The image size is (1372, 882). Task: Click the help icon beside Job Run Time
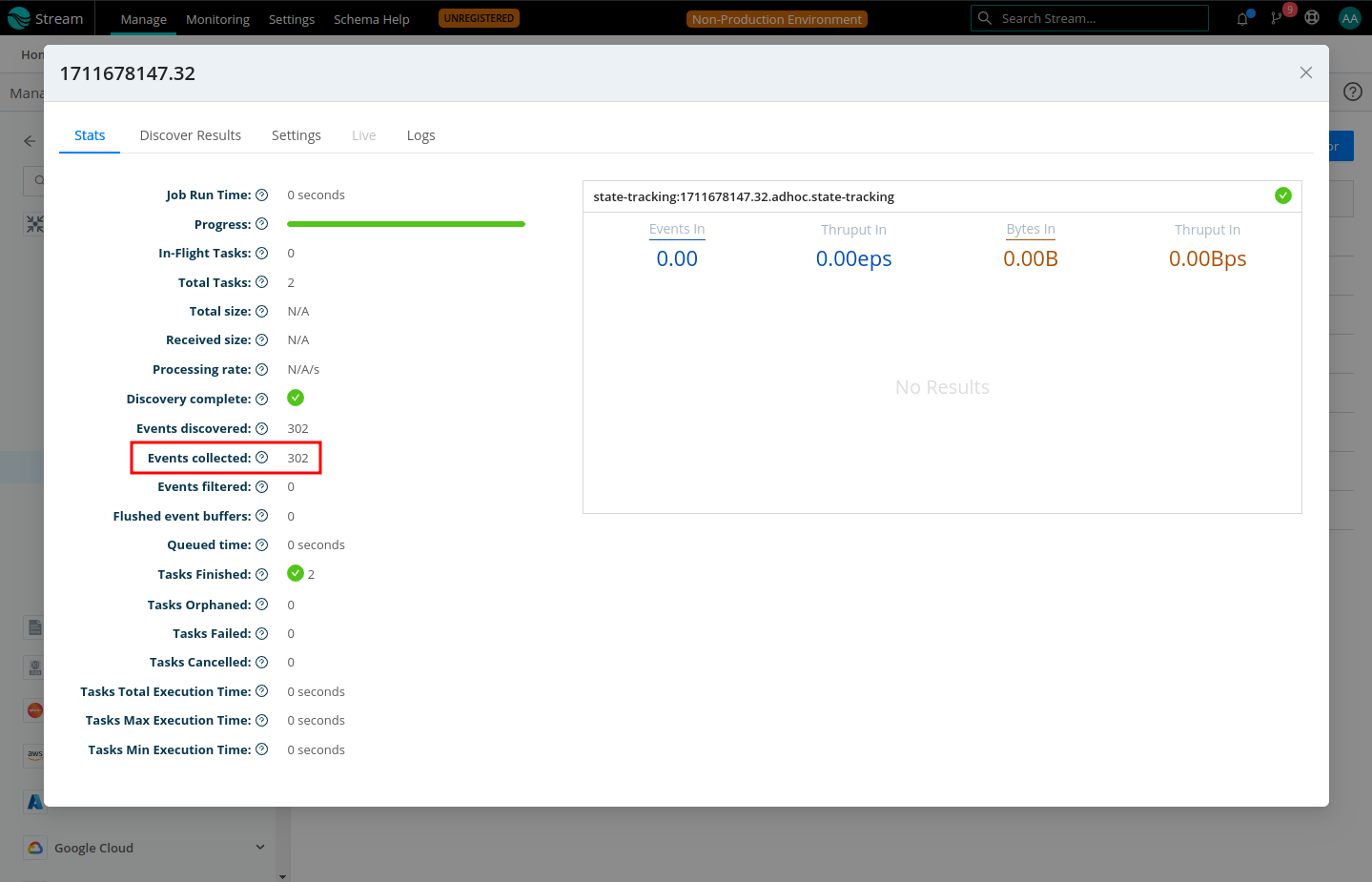click(x=261, y=195)
